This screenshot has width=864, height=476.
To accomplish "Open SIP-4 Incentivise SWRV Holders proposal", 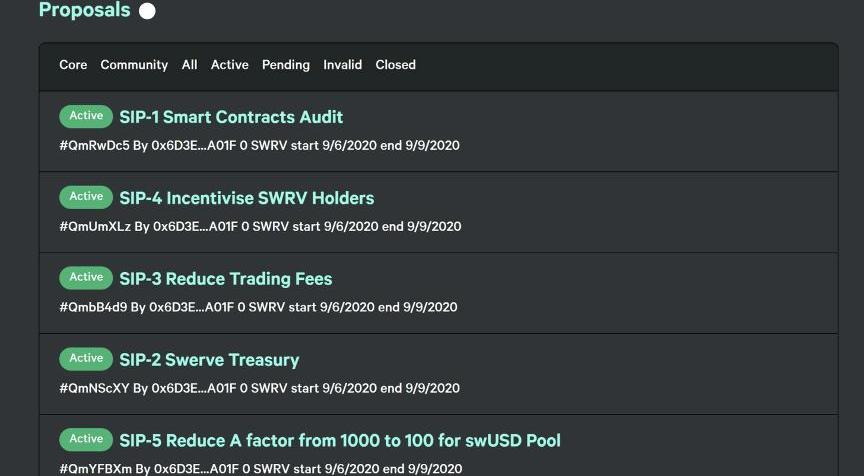I will pos(246,198).
